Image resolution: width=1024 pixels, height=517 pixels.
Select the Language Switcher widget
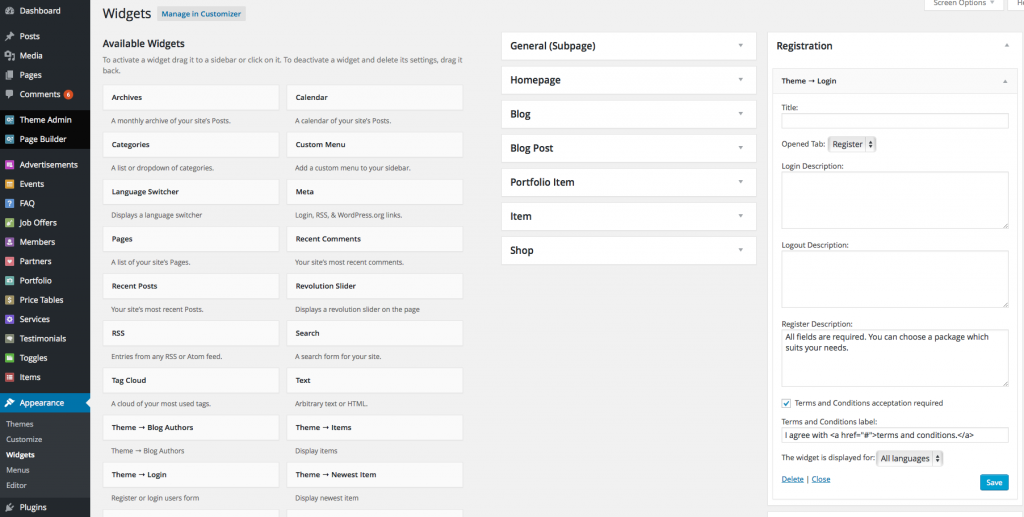pos(191,192)
